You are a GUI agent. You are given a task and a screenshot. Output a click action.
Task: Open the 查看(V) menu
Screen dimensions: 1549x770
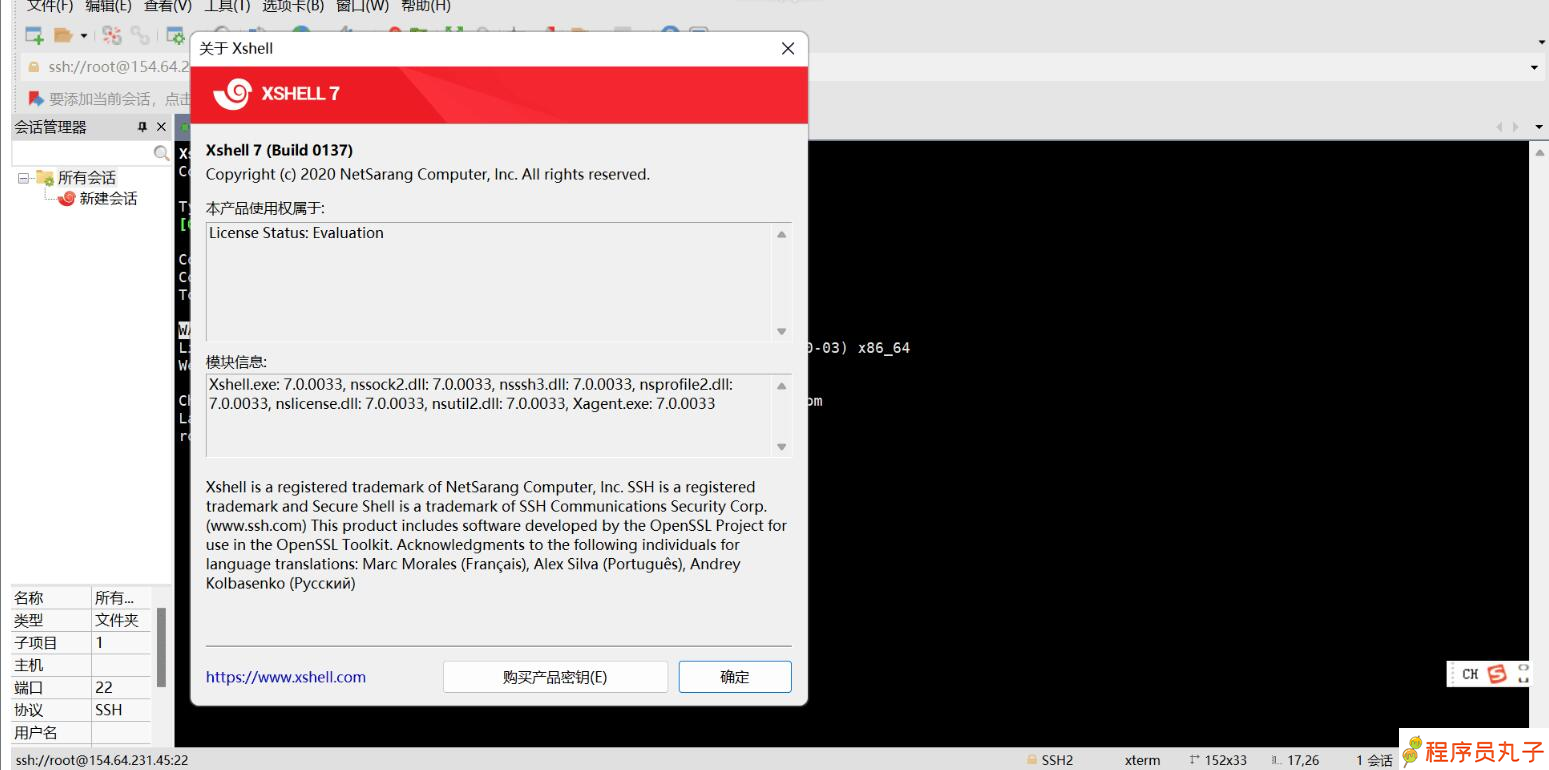click(x=168, y=6)
